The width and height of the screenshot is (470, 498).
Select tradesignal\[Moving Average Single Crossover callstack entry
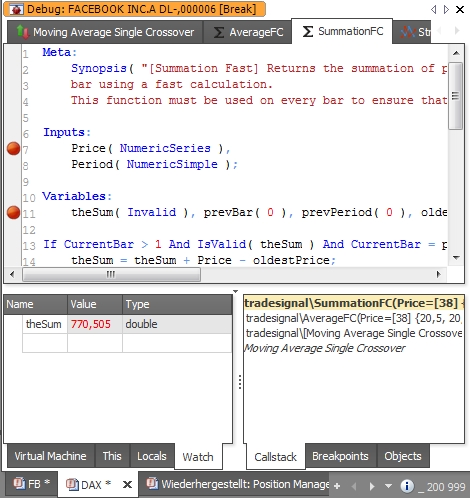coord(354,333)
